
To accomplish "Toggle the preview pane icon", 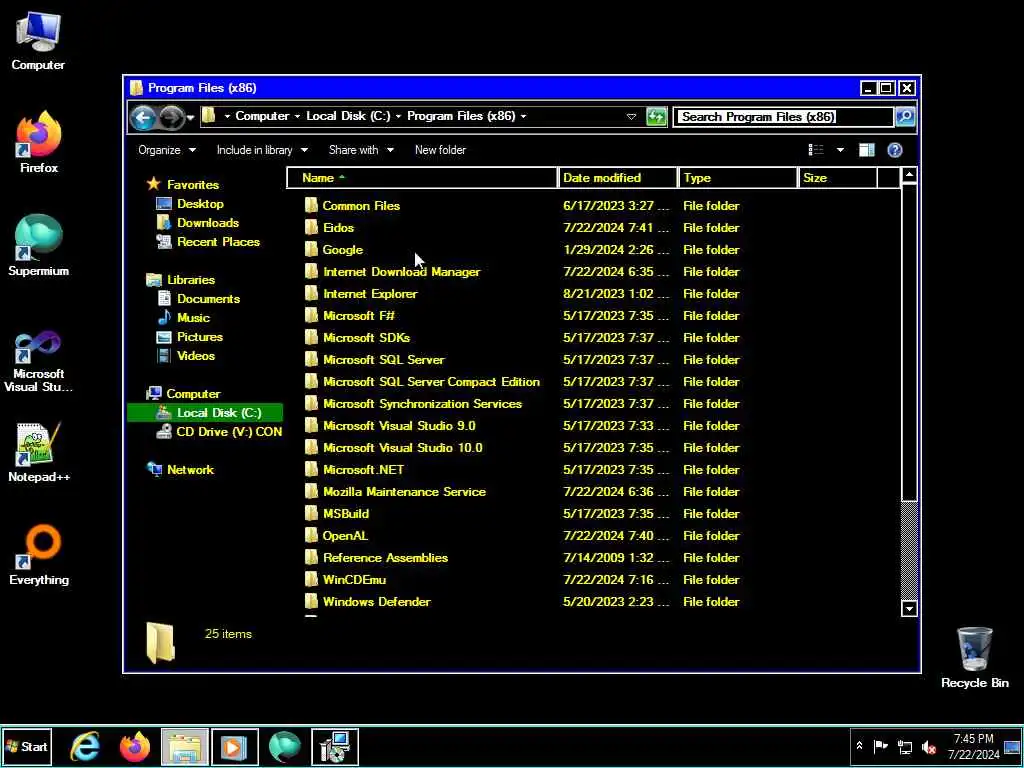I will [867, 150].
